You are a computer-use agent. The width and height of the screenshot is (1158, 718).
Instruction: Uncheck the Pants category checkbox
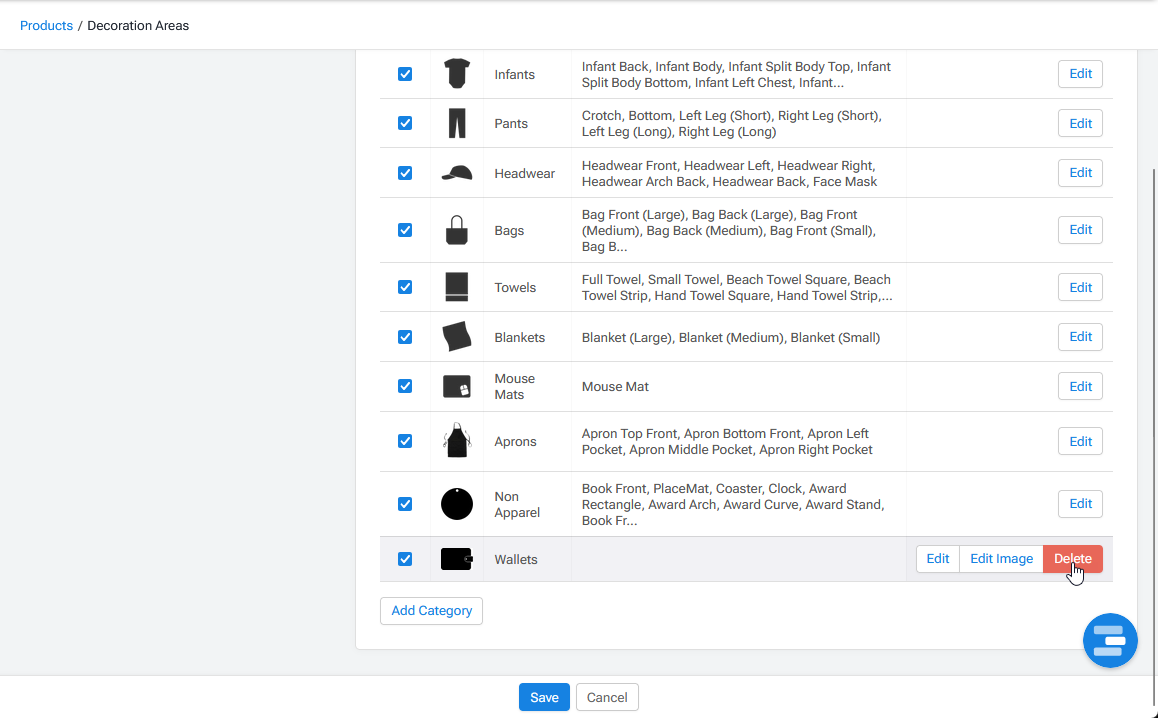click(405, 123)
